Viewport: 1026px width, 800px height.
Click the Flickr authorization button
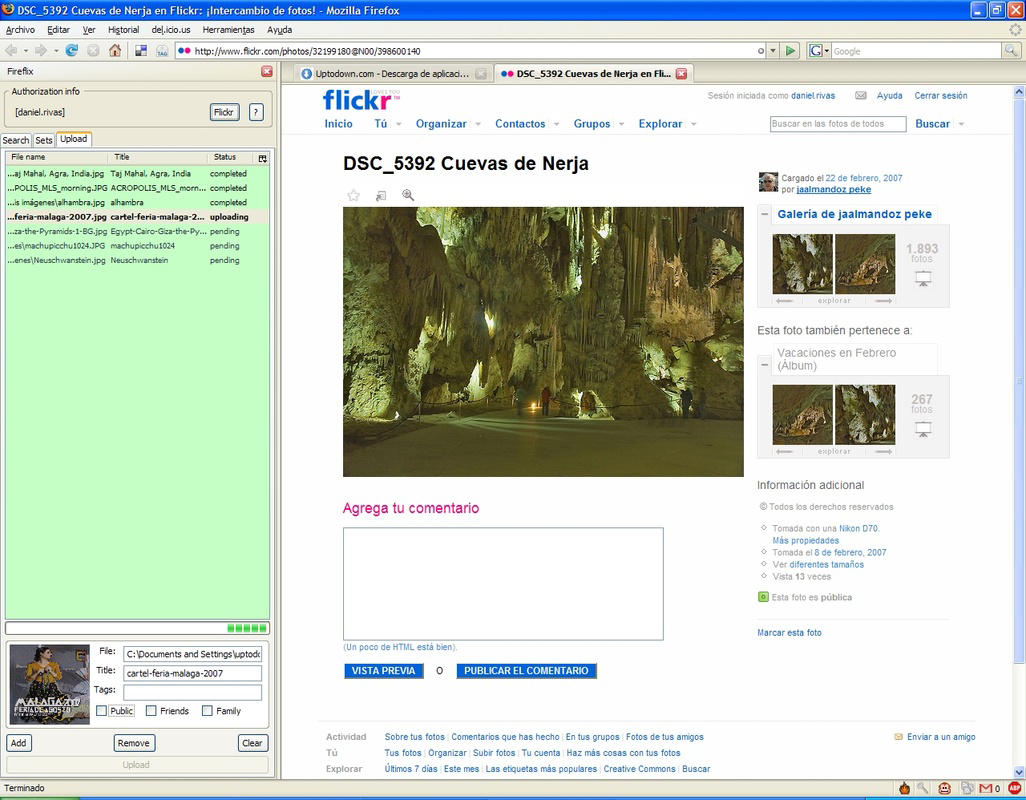[x=224, y=113]
